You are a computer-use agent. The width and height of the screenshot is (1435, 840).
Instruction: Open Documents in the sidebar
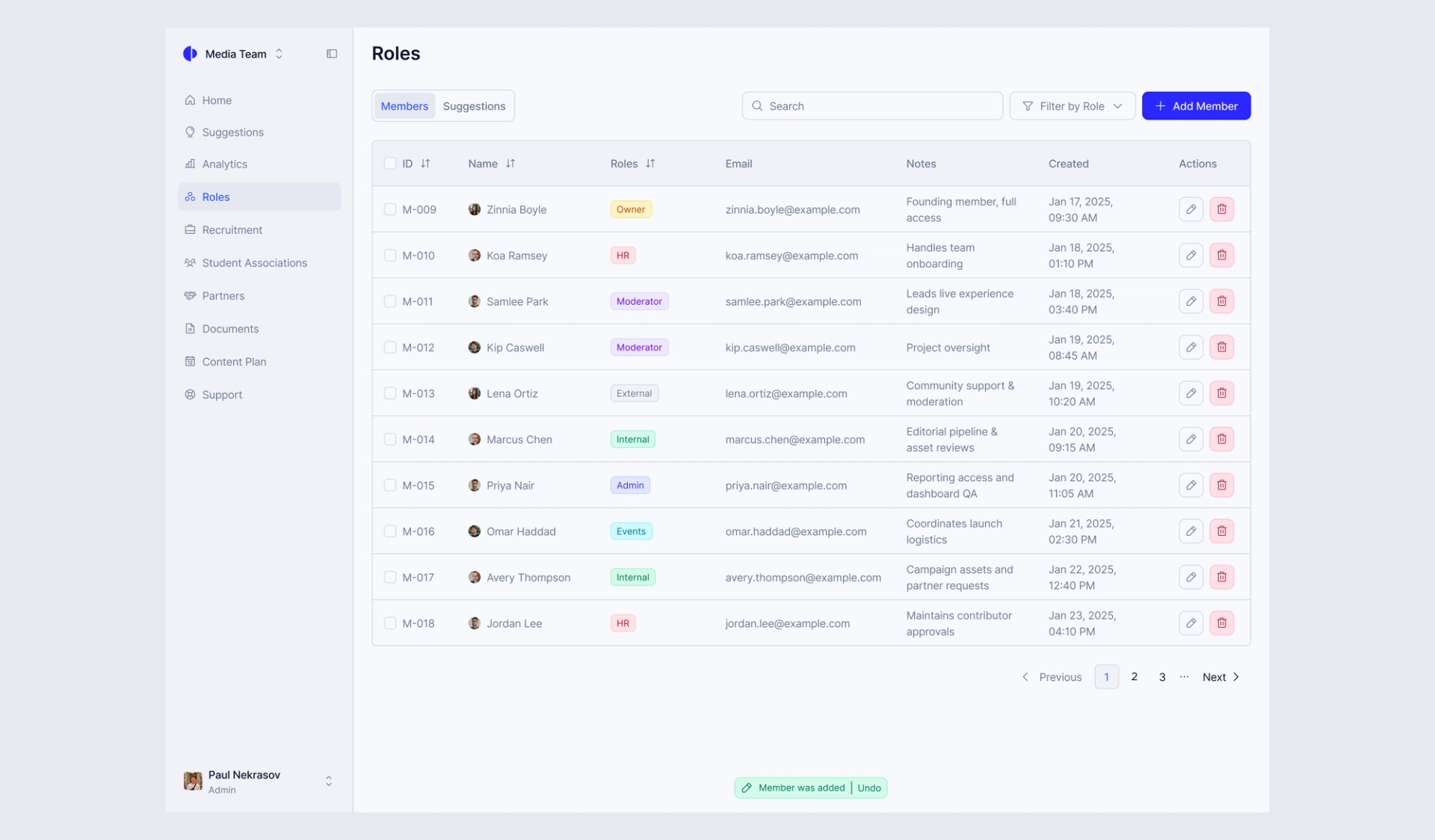(259, 329)
